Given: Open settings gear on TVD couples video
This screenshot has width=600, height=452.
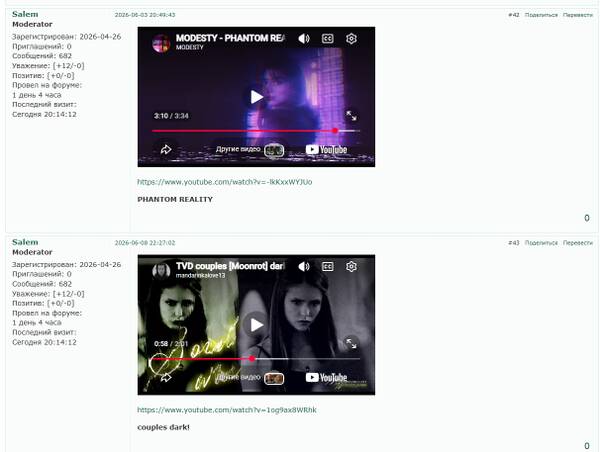Looking at the screenshot, I should tap(351, 266).
